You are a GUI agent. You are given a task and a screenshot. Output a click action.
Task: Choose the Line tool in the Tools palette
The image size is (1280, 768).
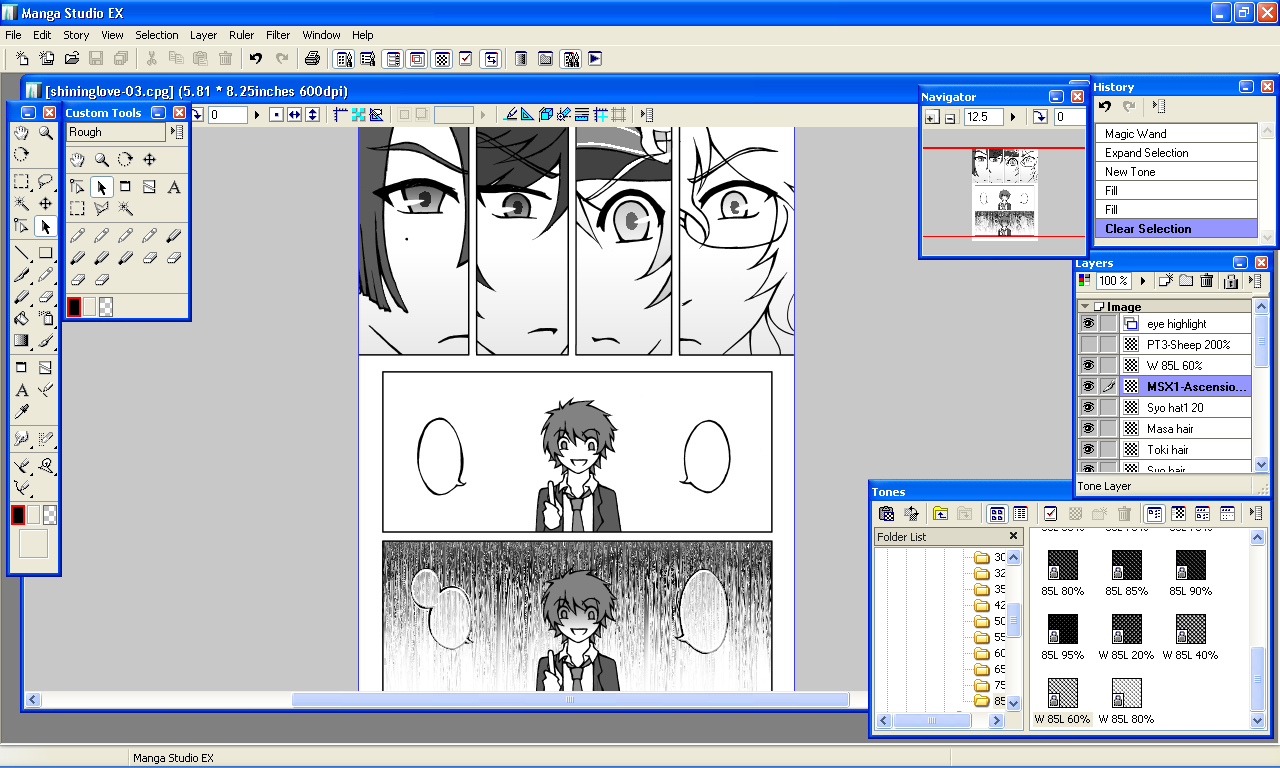point(21,253)
